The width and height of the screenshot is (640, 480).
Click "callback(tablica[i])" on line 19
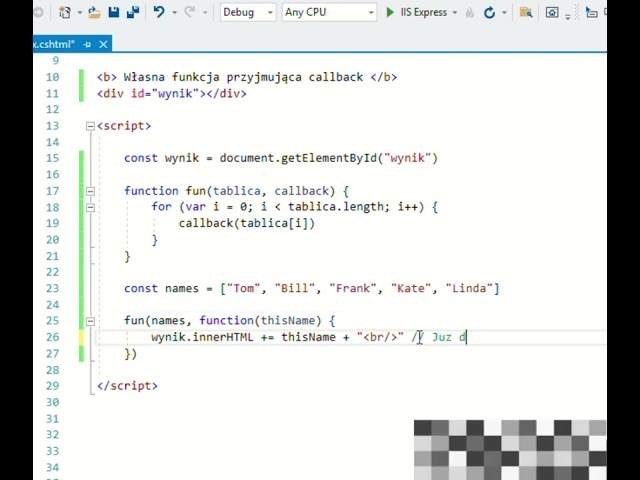tap(247, 223)
